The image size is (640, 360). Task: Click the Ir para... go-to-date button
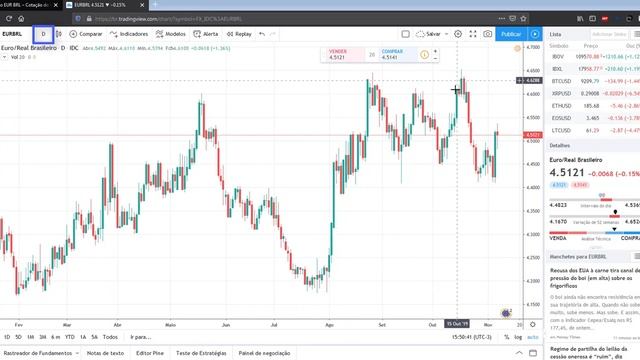(x=140, y=337)
